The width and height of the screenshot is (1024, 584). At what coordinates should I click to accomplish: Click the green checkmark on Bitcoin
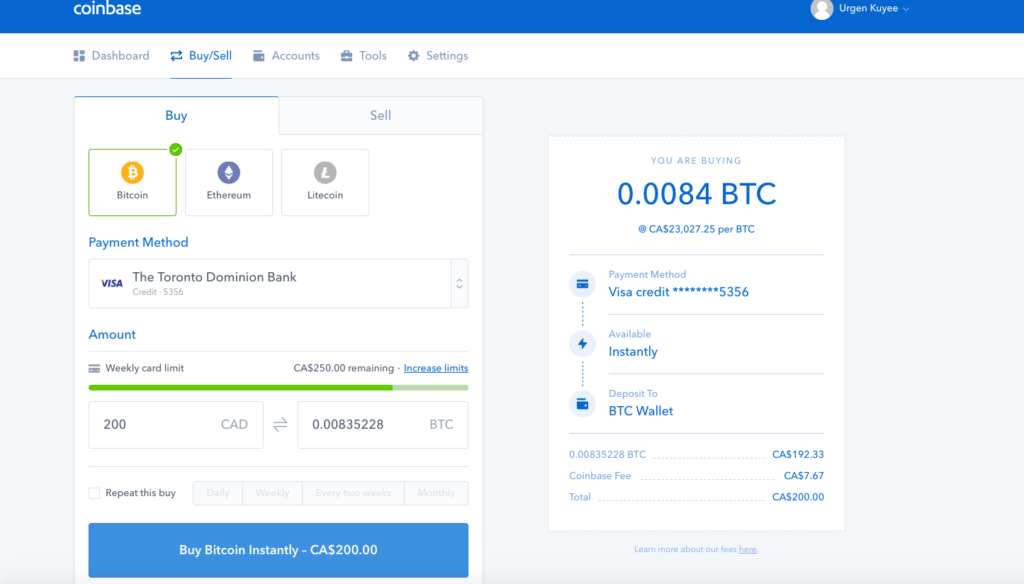click(x=176, y=150)
